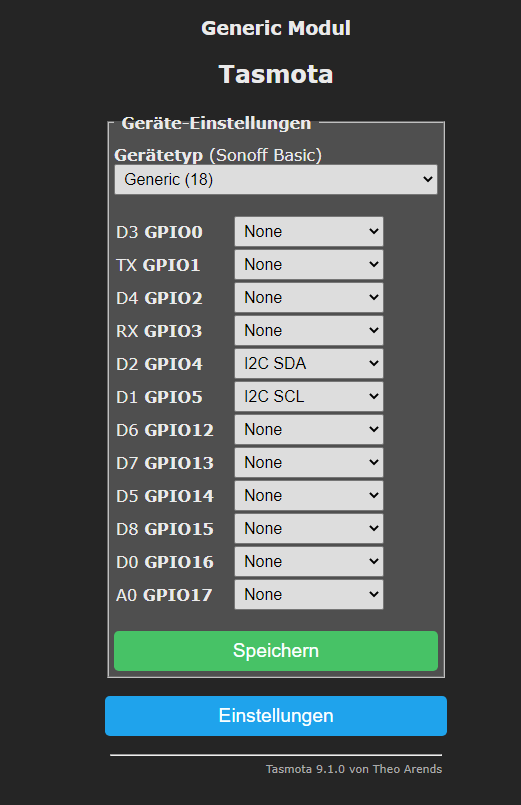The height and width of the screenshot is (805, 521).
Task: Click the Tasmota 9.1.0 von Theo Arends footer
Action: (x=354, y=769)
